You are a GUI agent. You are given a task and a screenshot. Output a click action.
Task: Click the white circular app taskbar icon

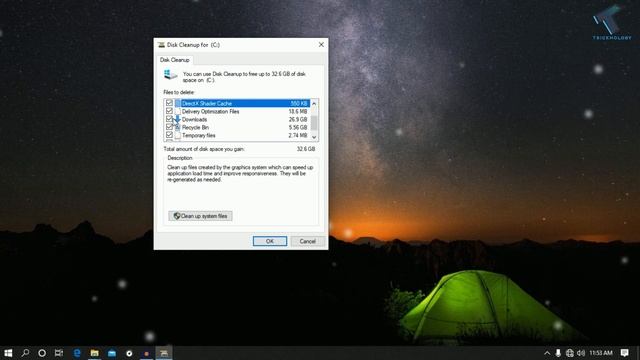129,353
